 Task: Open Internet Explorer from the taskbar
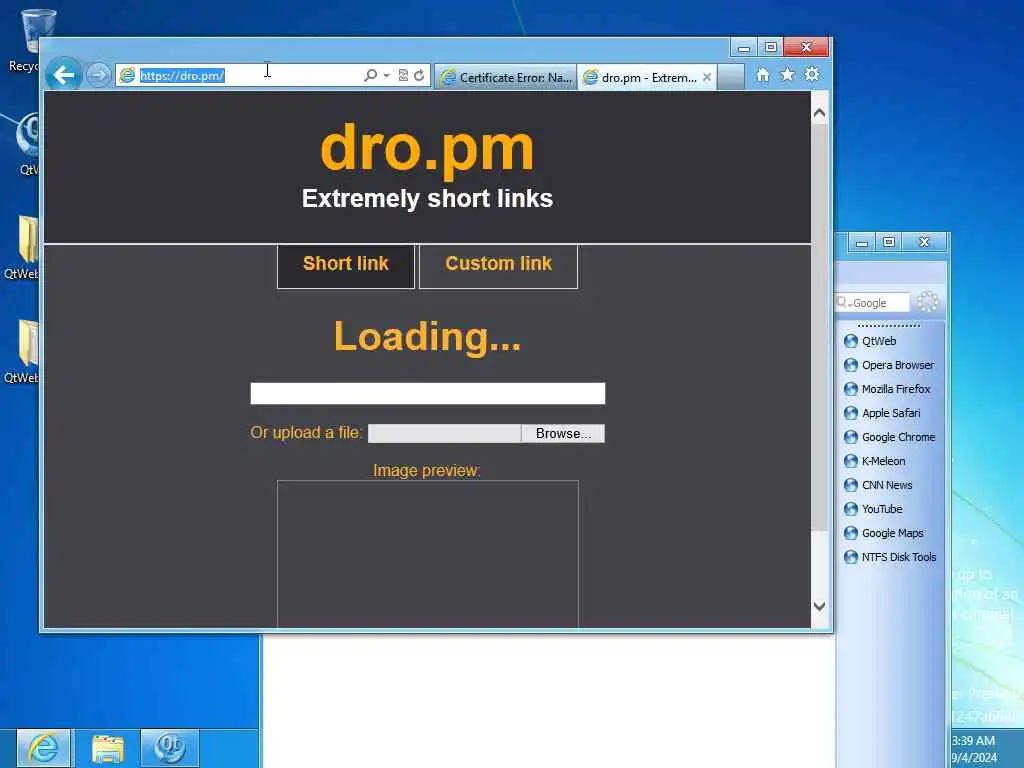click(43, 748)
